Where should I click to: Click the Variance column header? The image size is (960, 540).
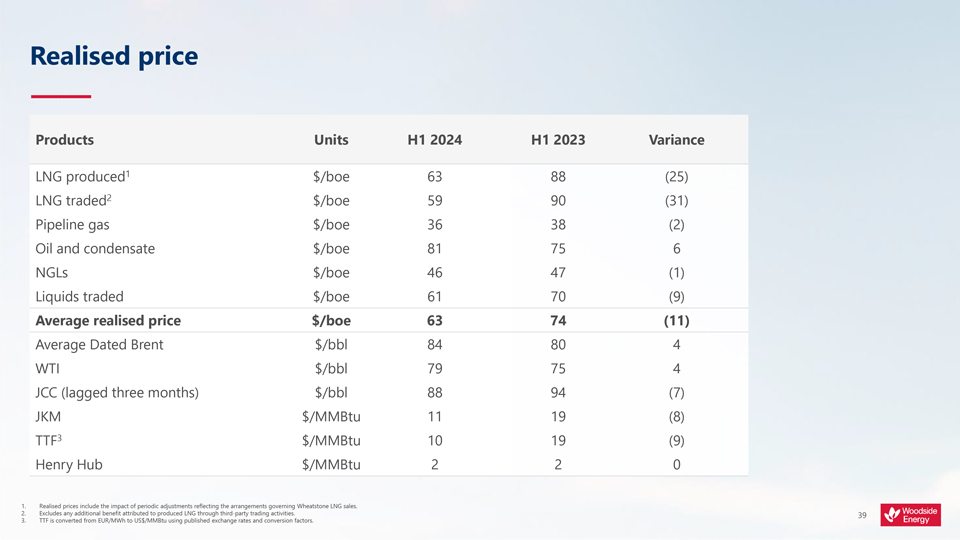coord(676,140)
